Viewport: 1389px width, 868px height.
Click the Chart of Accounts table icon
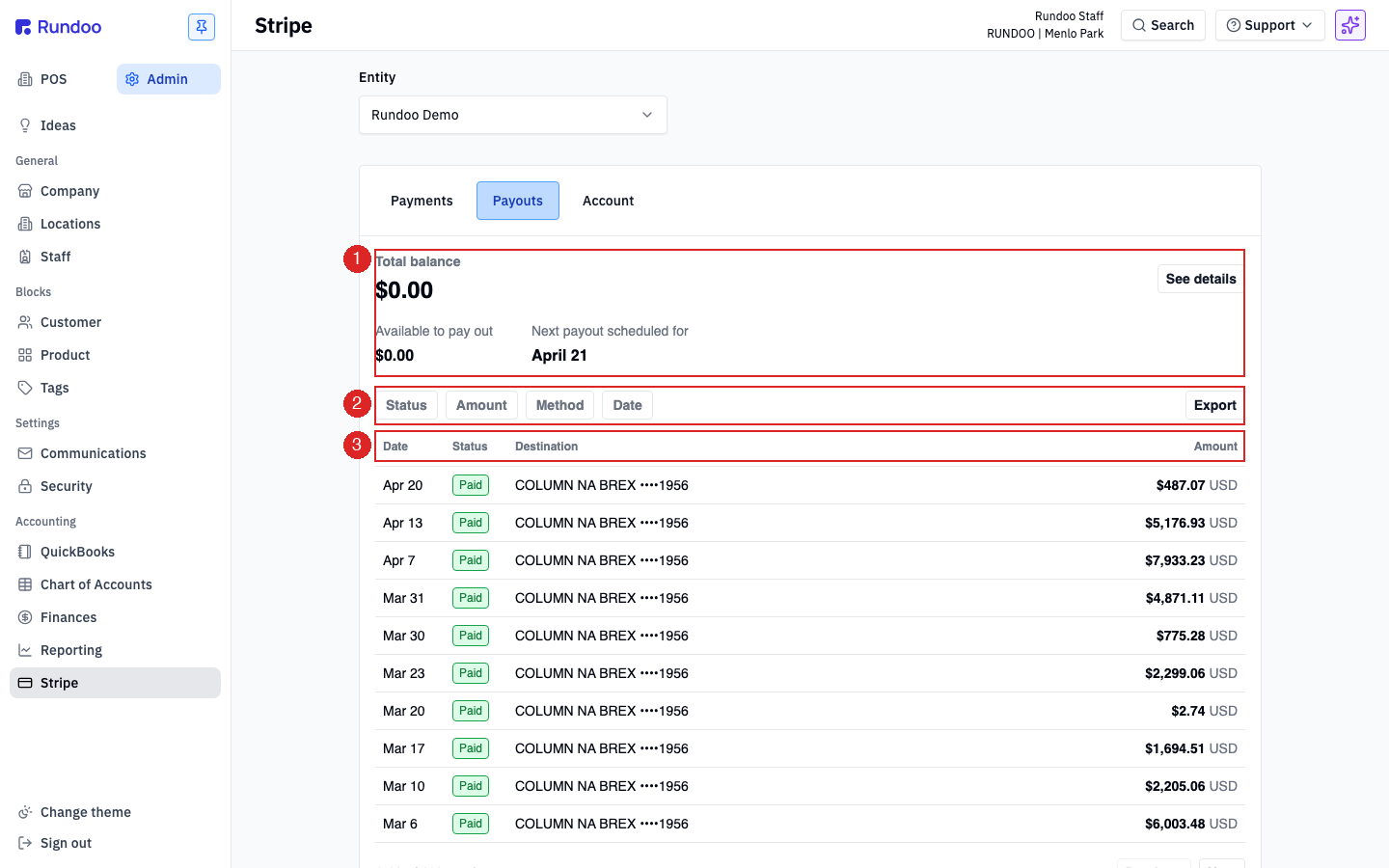25,584
